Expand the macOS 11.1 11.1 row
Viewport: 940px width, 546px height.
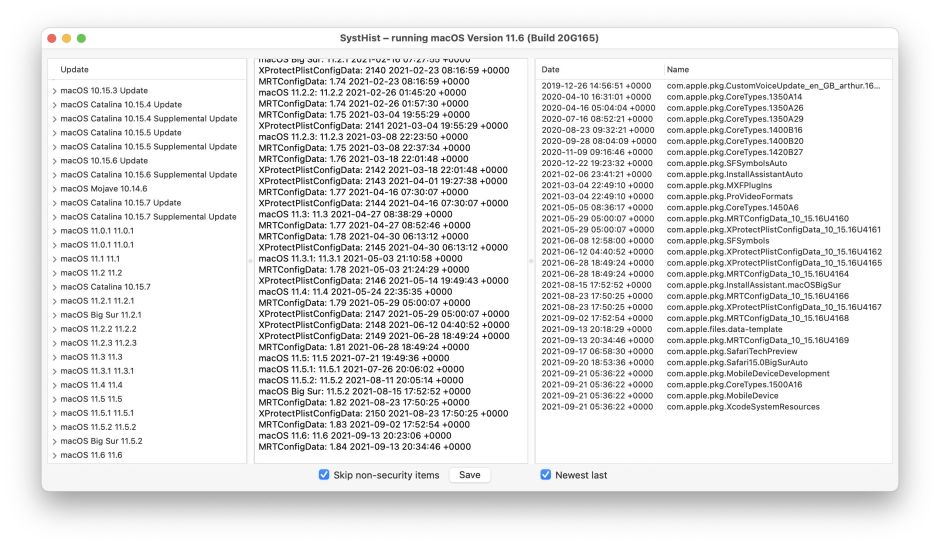click(55, 259)
